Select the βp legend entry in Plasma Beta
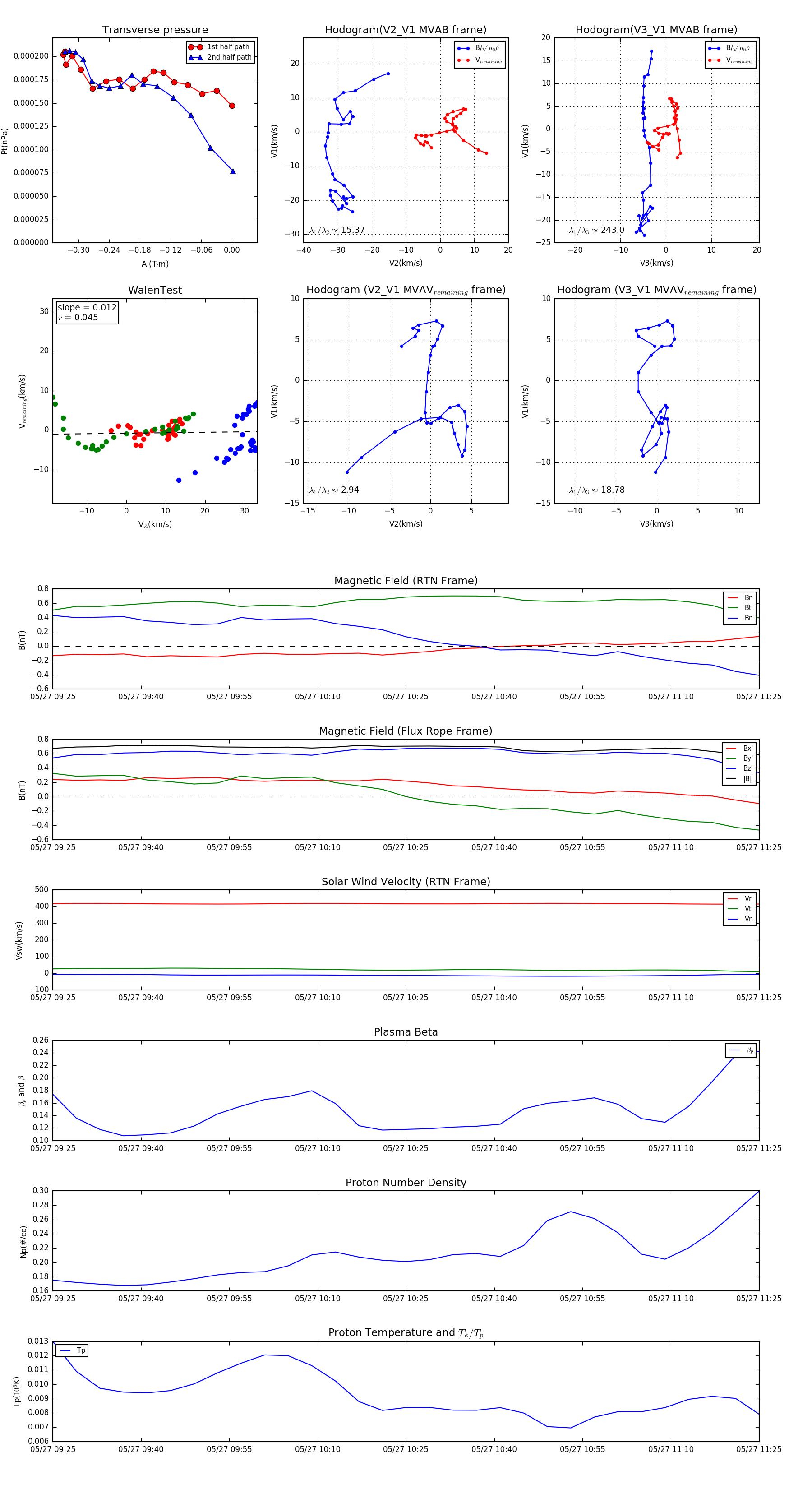Viewport: 812px width, 1489px height. 741,1050
